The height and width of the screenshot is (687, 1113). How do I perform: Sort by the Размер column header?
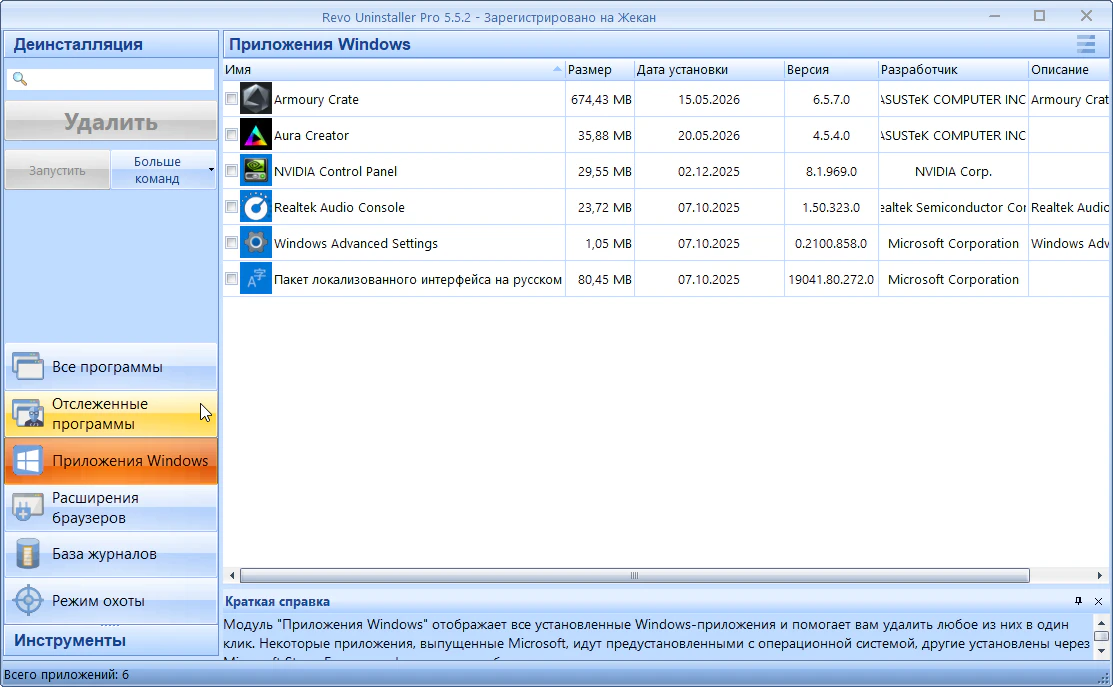[599, 70]
